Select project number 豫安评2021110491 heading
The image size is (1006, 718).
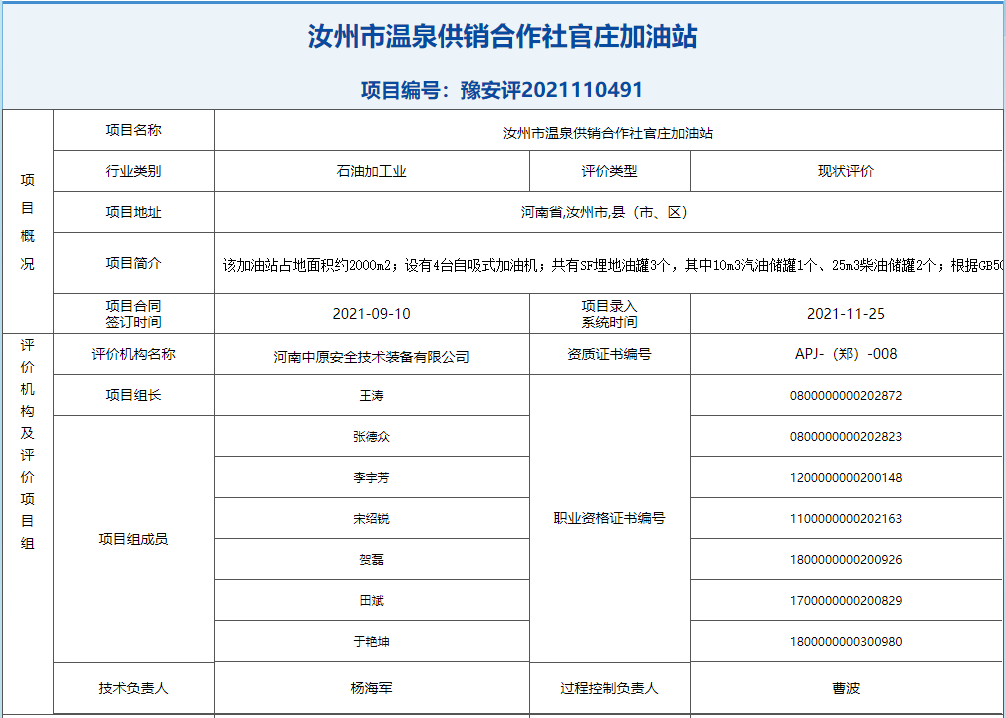pos(501,89)
